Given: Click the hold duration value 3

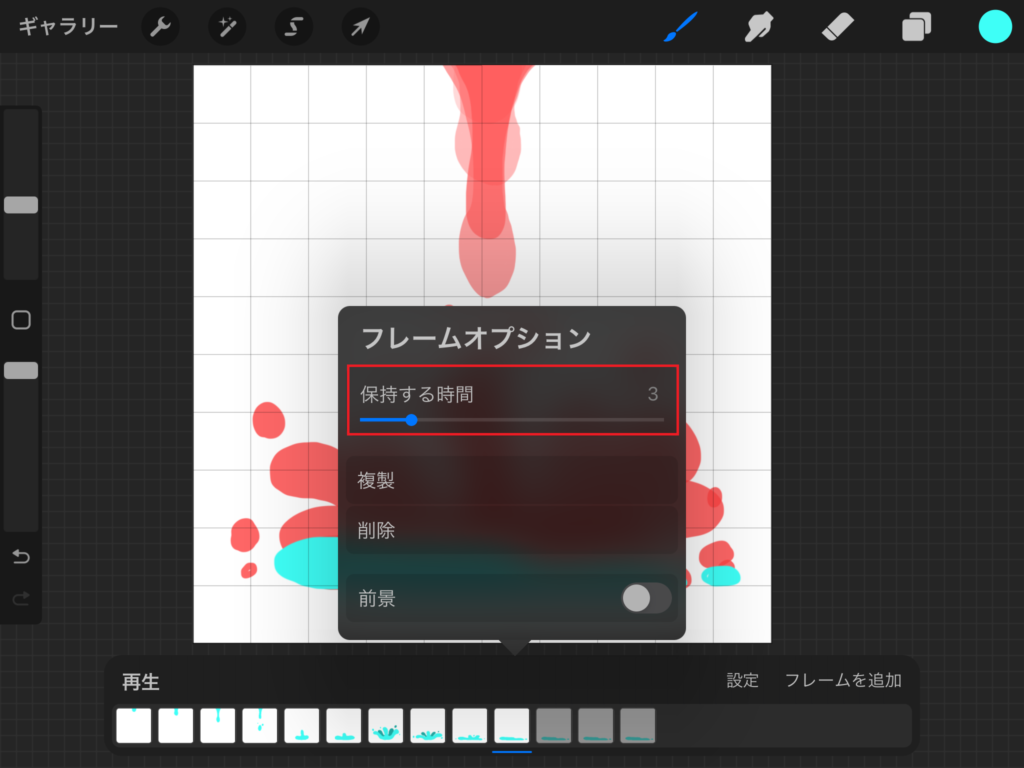Looking at the screenshot, I should [x=652, y=394].
